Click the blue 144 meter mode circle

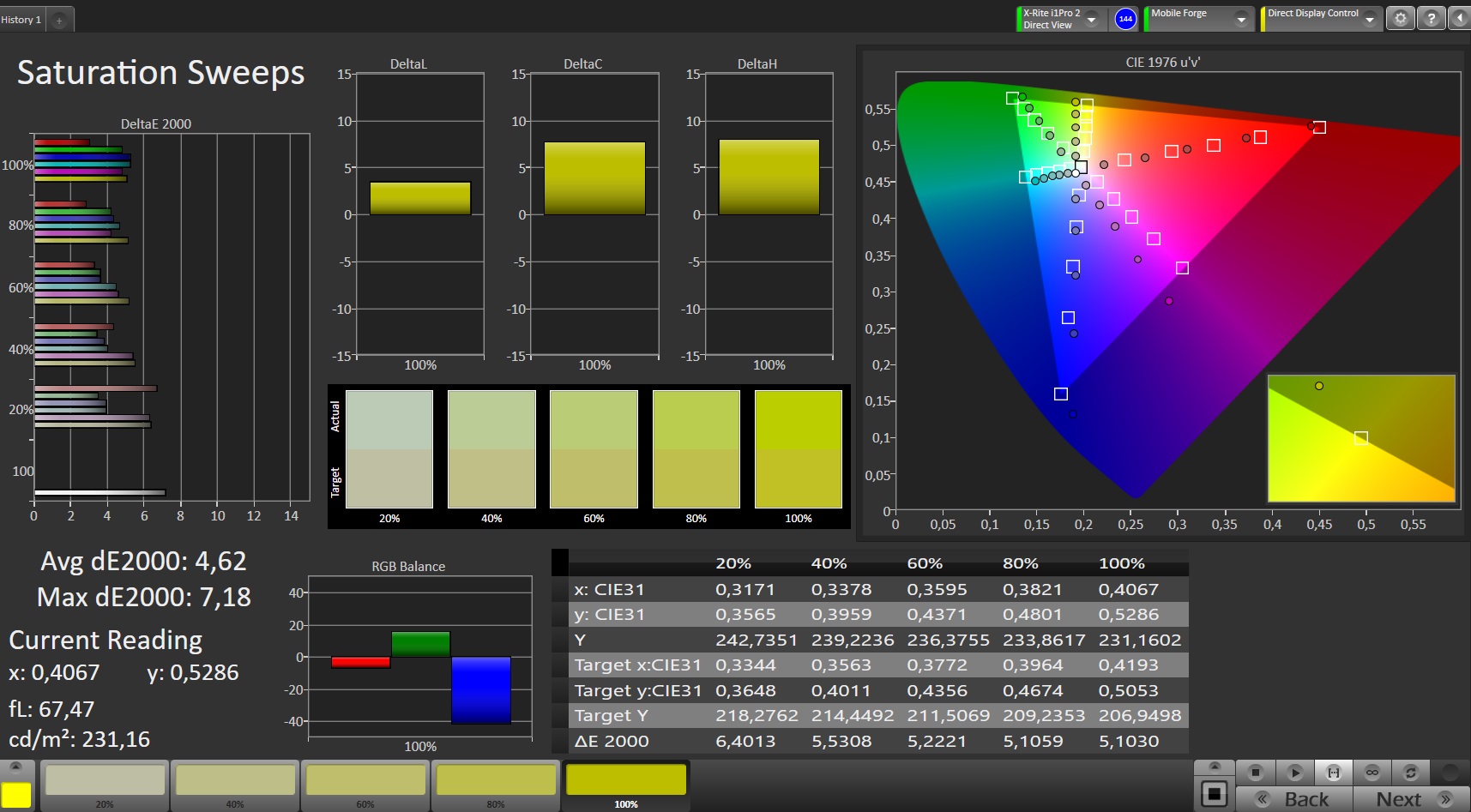pos(1125,19)
